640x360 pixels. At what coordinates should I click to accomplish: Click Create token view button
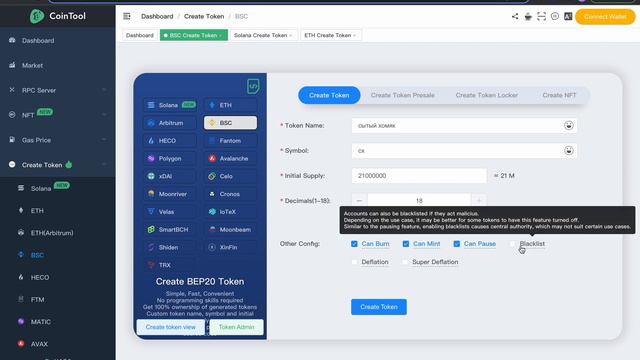pyautogui.click(x=171, y=327)
